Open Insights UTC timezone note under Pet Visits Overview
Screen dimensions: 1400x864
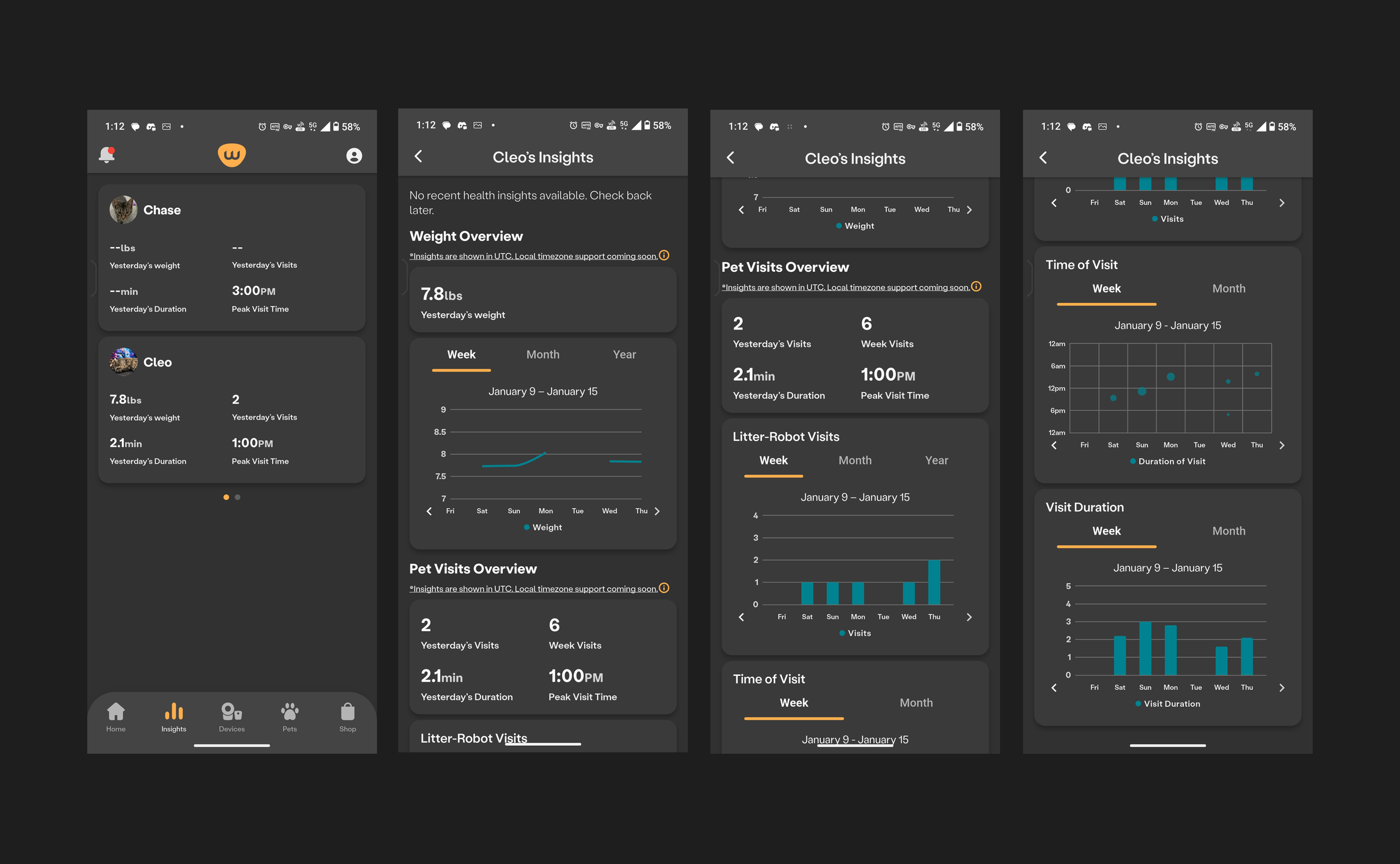coord(533,589)
